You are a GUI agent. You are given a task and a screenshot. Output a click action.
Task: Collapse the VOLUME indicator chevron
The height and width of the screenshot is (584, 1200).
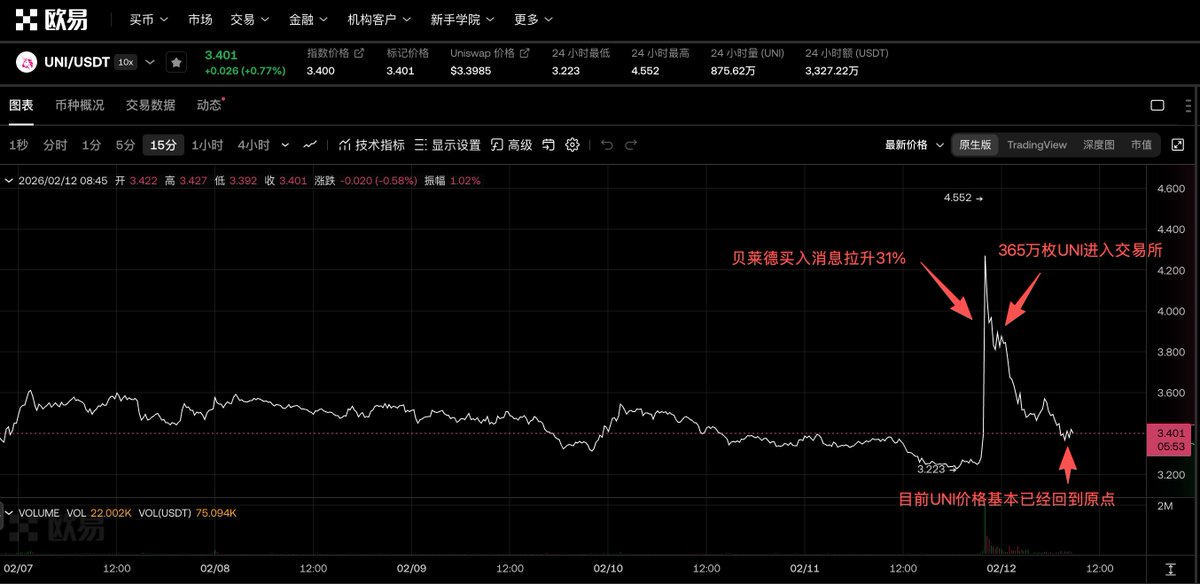coord(9,513)
